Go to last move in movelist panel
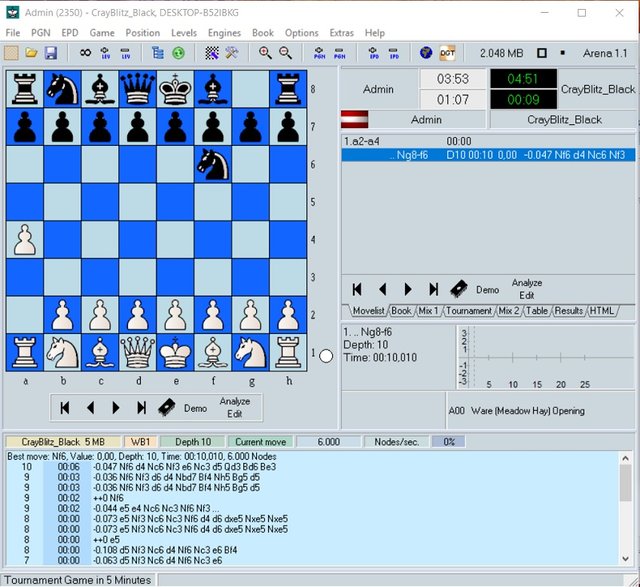640x587 pixels. point(433,289)
